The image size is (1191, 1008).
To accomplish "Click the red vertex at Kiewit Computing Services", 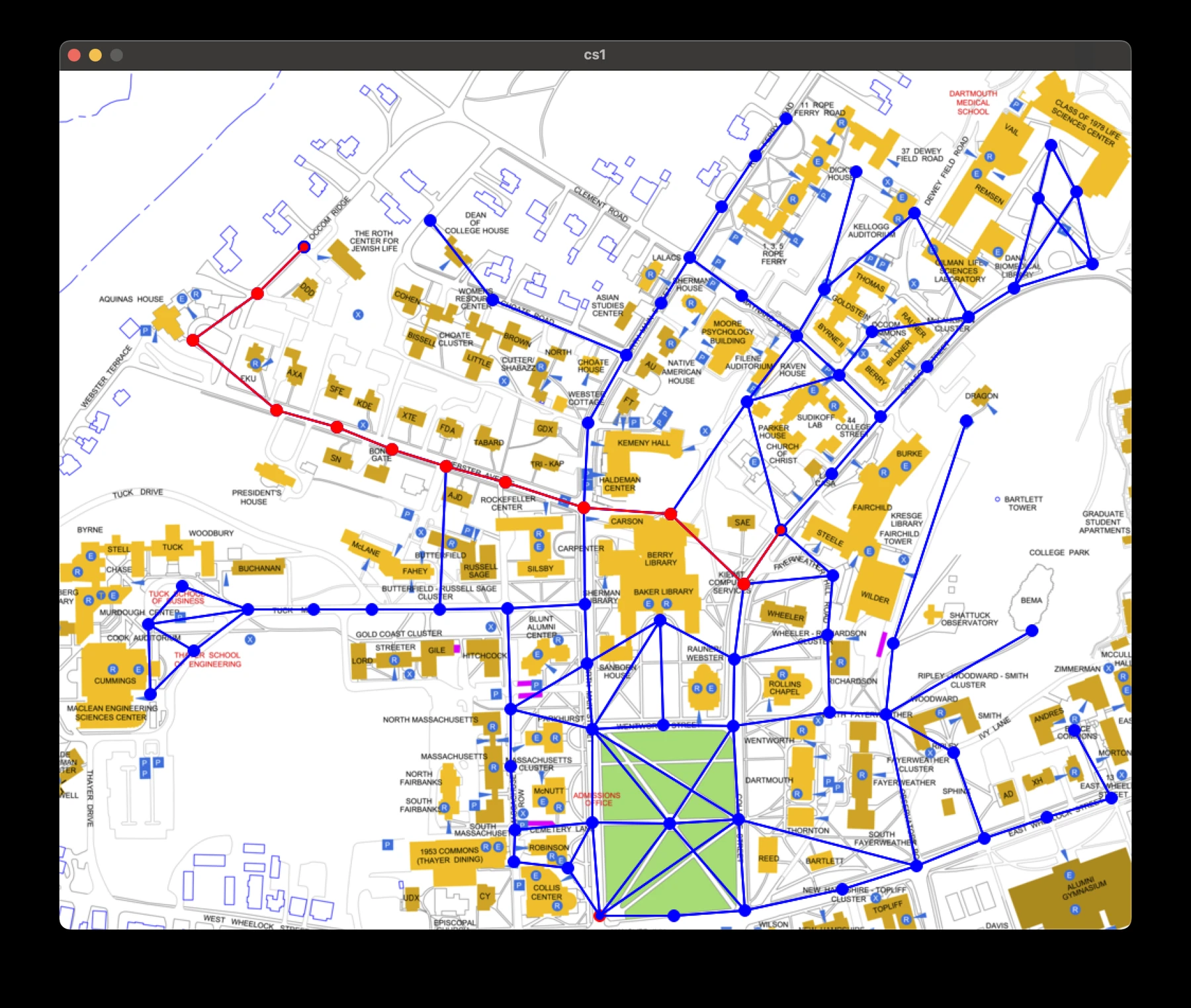I will (744, 584).
